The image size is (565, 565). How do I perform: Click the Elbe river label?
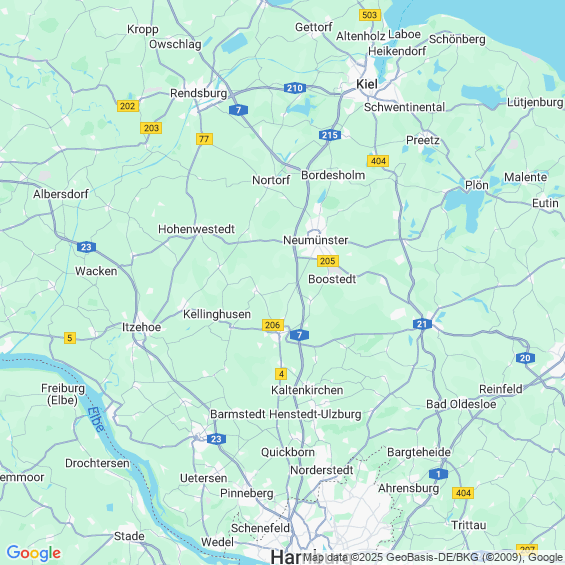[97, 419]
